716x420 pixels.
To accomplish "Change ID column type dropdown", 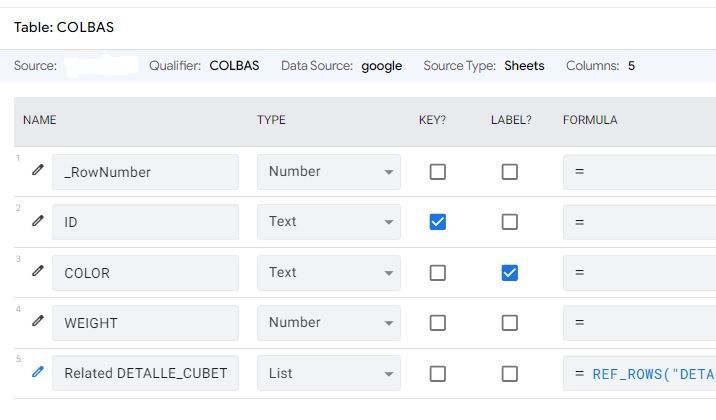I will (x=329, y=222).
